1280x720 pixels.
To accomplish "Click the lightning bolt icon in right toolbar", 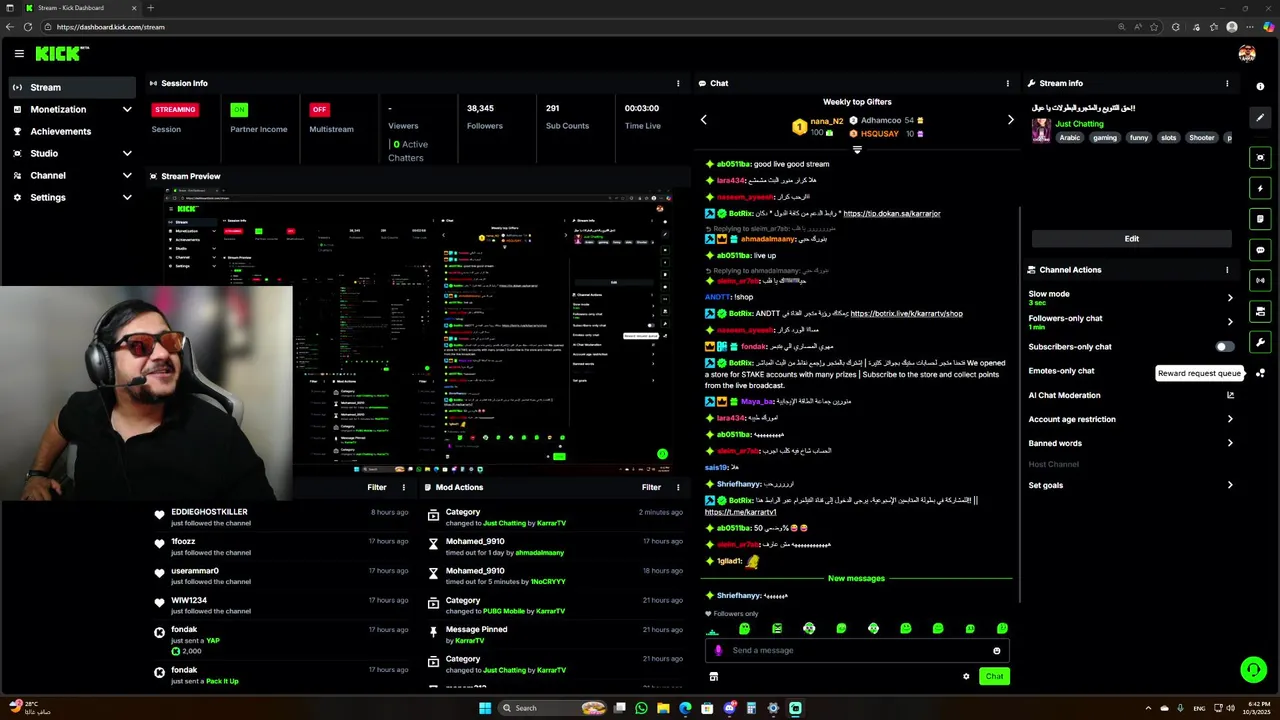I will [1260, 188].
